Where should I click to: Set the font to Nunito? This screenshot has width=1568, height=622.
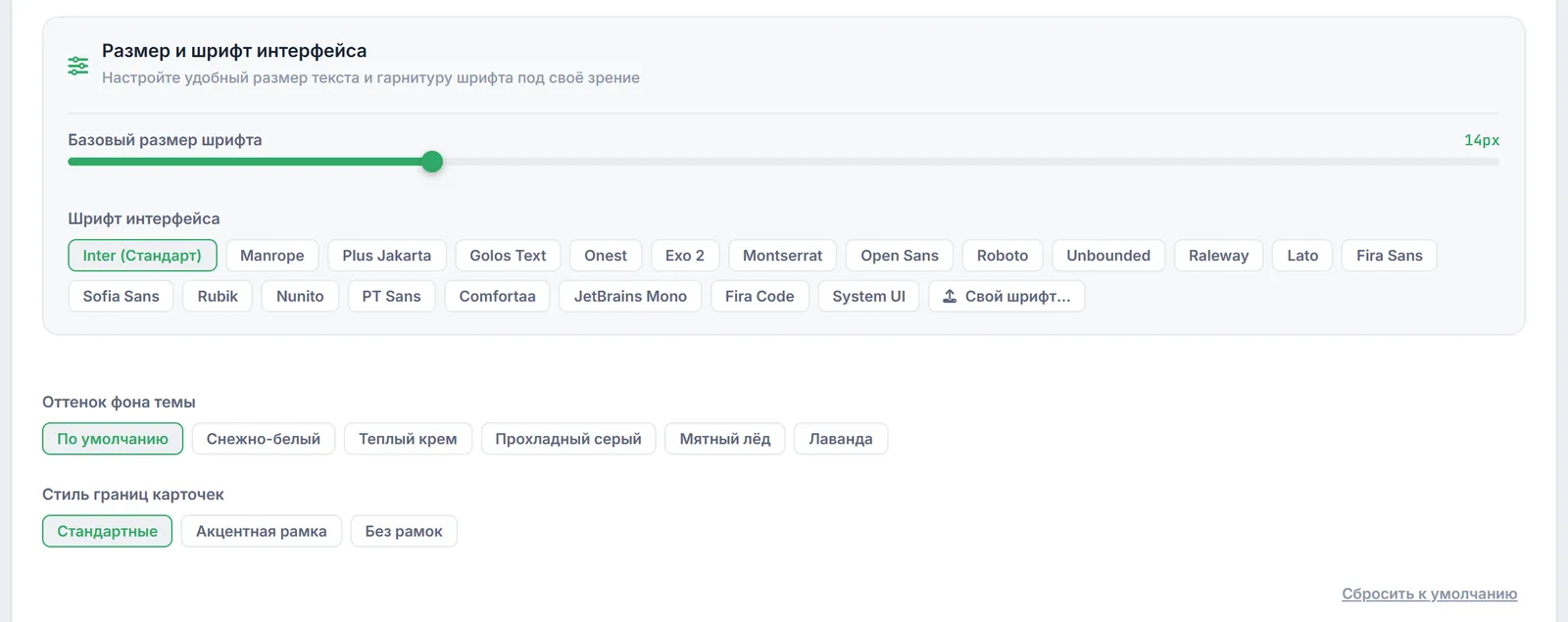[300, 296]
